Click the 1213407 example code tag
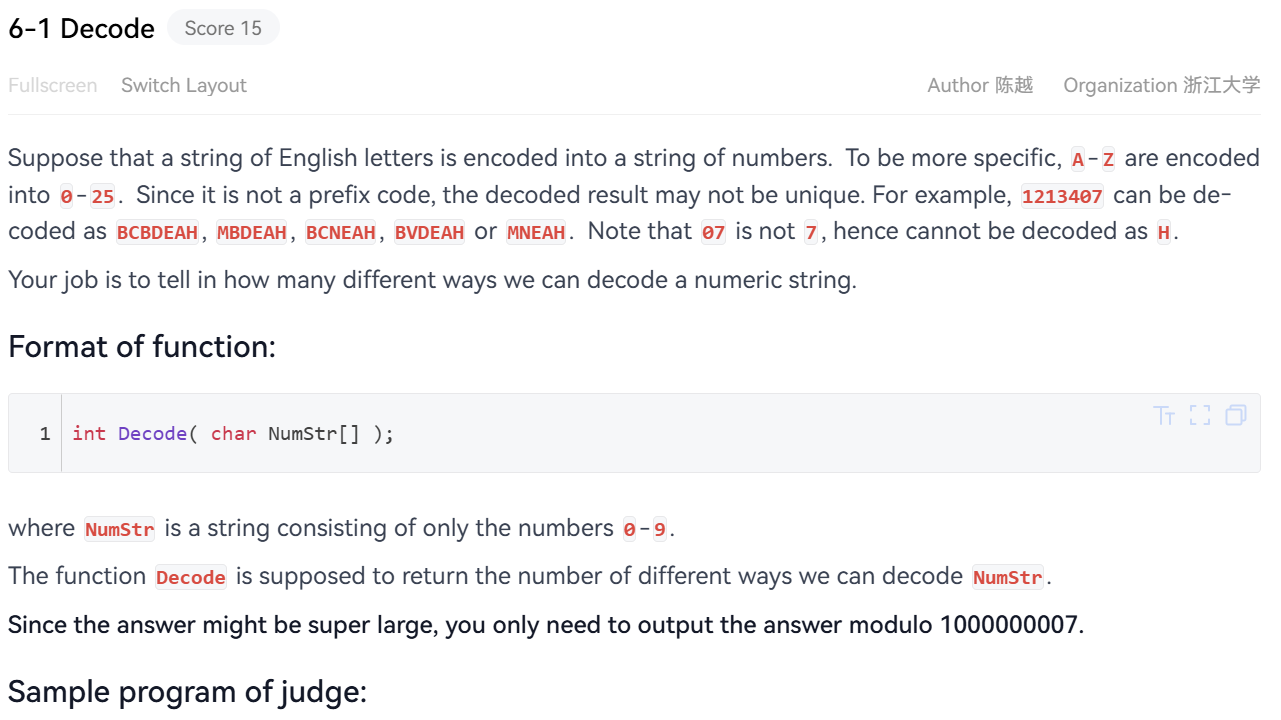This screenshot has height=720, width=1281. pyautogui.click(x=1062, y=196)
